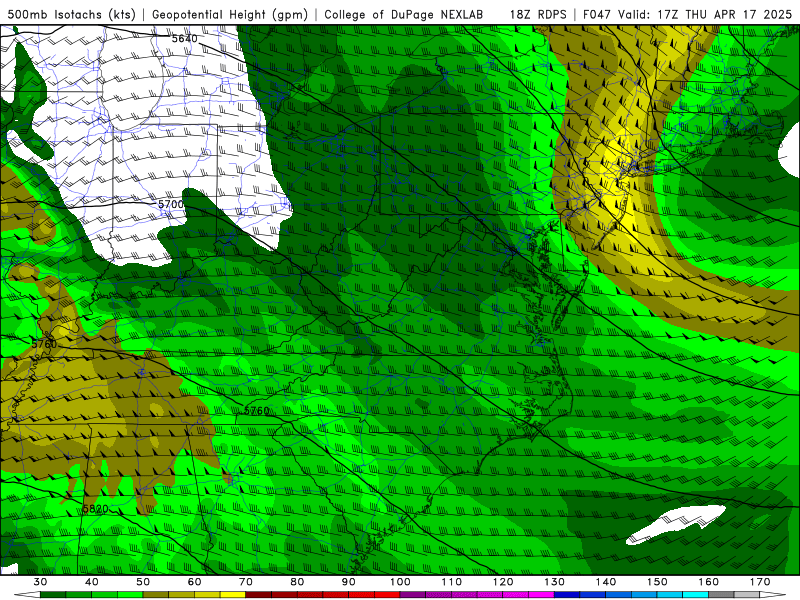Click the 60 knot legend label
The height and width of the screenshot is (600, 800).
click(194, 582)
